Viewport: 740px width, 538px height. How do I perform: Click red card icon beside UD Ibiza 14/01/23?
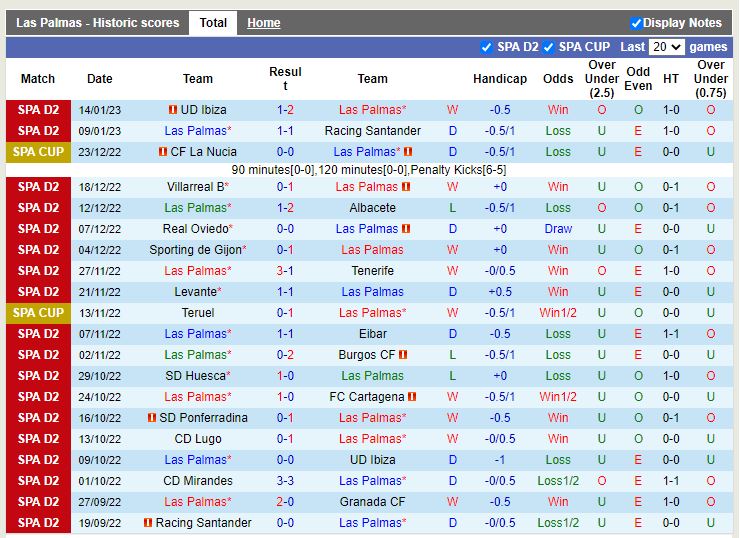point(173,109)
